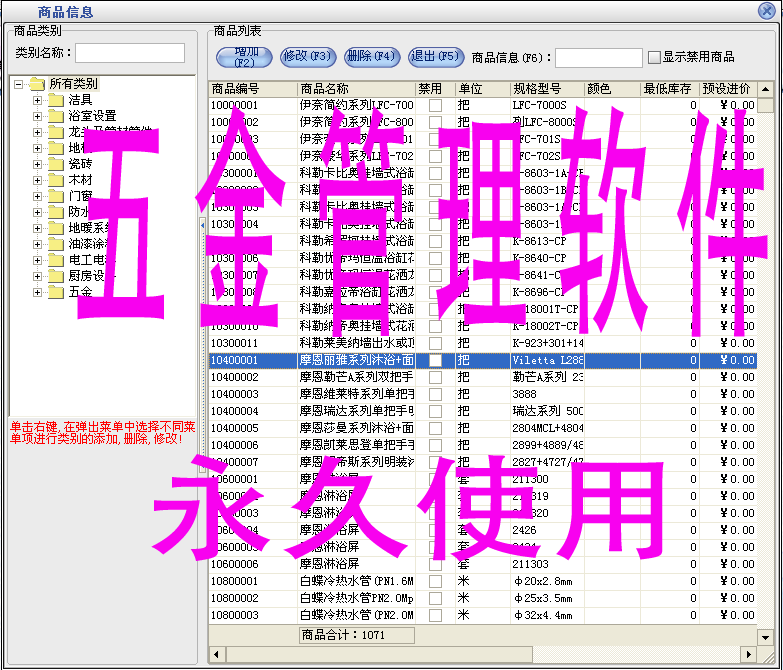Select the 防水 folder icon

click(x=56, y=212)
